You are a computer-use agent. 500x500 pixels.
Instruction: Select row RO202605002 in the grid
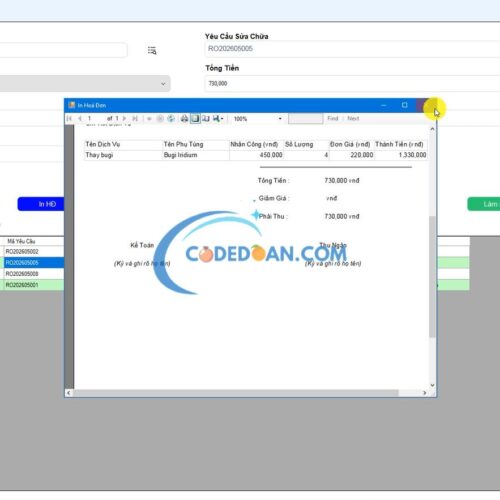(x=33, y=251)
